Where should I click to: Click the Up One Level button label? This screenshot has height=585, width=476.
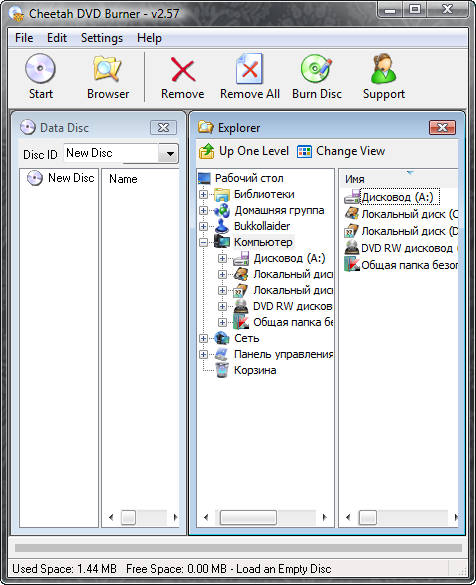tap(254, 151)
